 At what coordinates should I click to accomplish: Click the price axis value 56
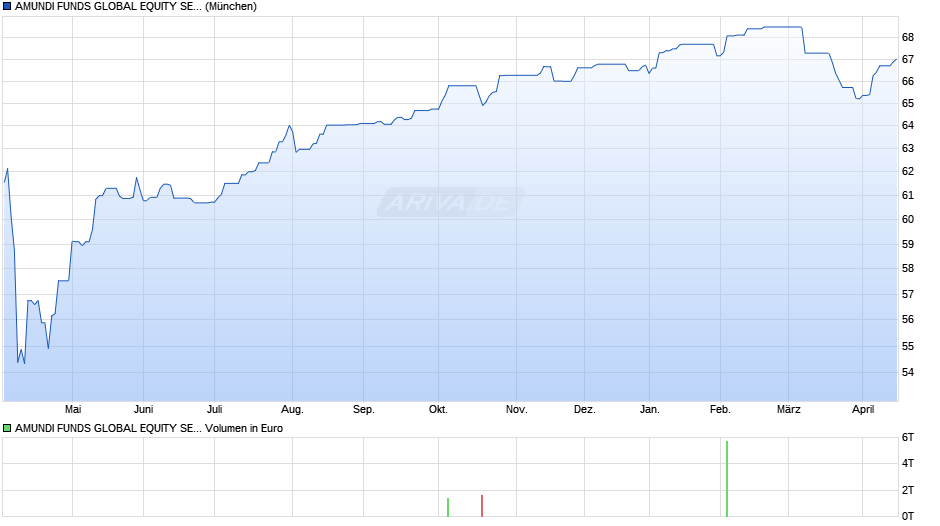(908, 320)
